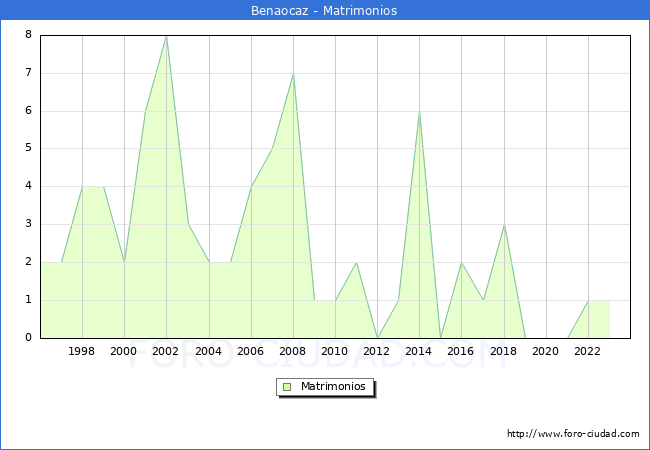
Task: Open the foro-ciudad.com link at bottom right
Action: click(573, 434)
